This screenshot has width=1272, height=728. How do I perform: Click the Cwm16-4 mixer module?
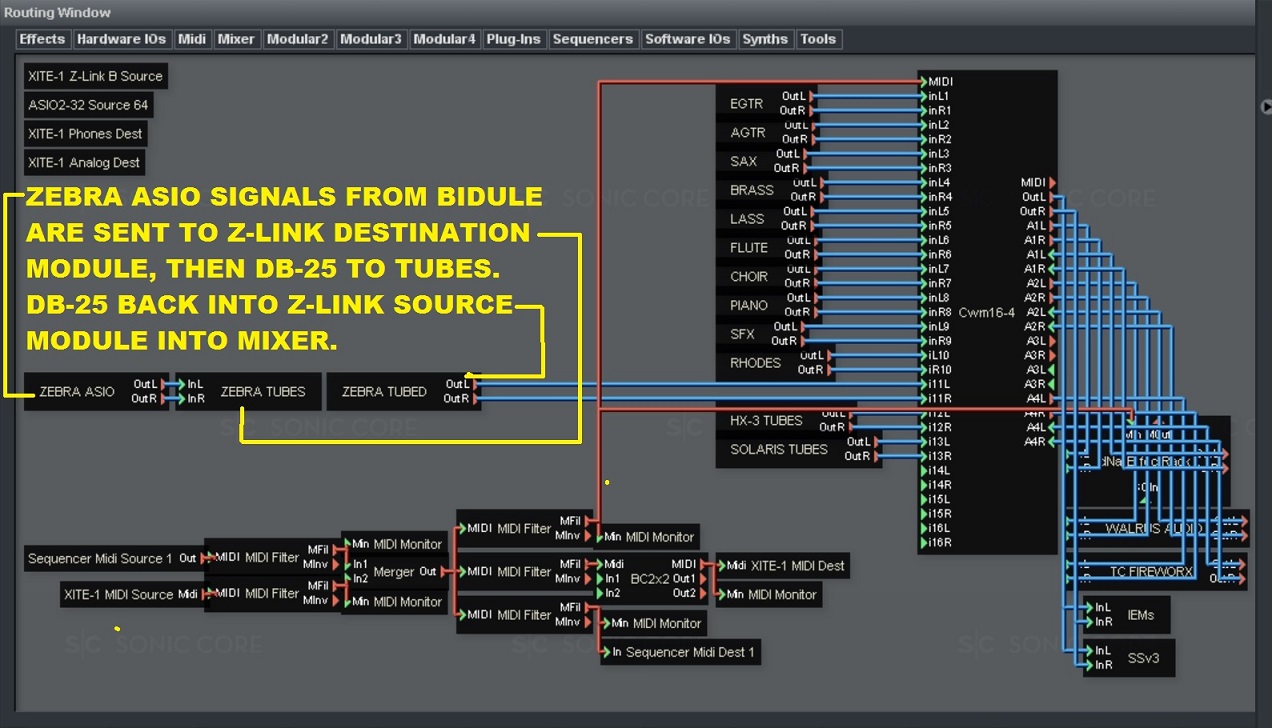click(x=986, y=312)
